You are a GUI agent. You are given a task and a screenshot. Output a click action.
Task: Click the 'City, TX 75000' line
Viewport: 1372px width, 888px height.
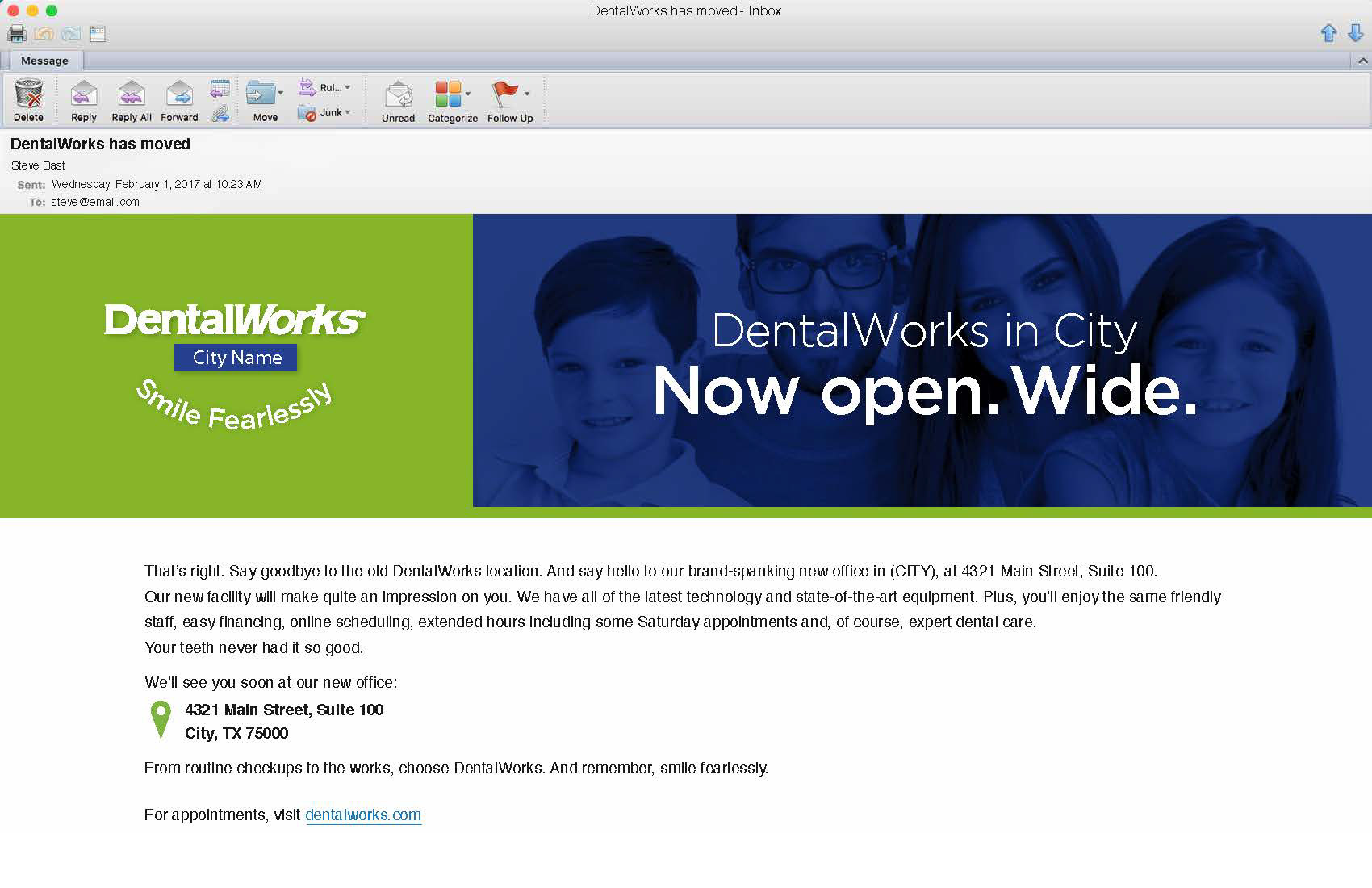[236, 733]
